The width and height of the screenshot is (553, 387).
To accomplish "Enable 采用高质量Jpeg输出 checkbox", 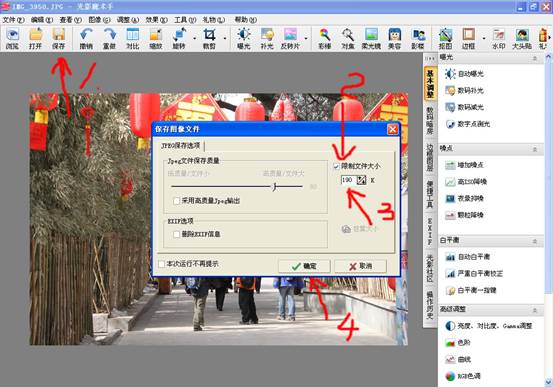I will click(177, 201).
